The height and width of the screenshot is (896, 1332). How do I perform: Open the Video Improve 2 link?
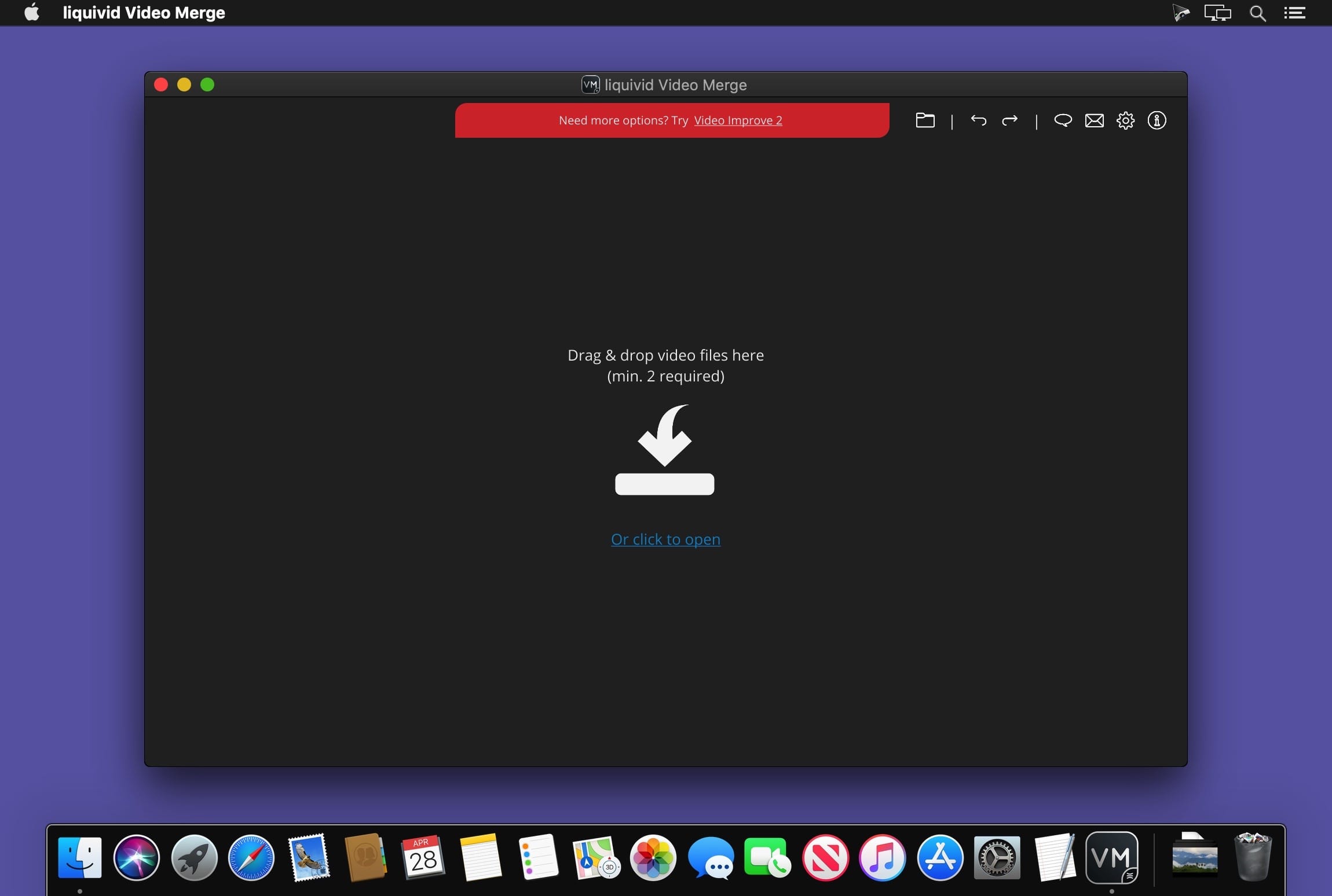(x=738, y=120)
